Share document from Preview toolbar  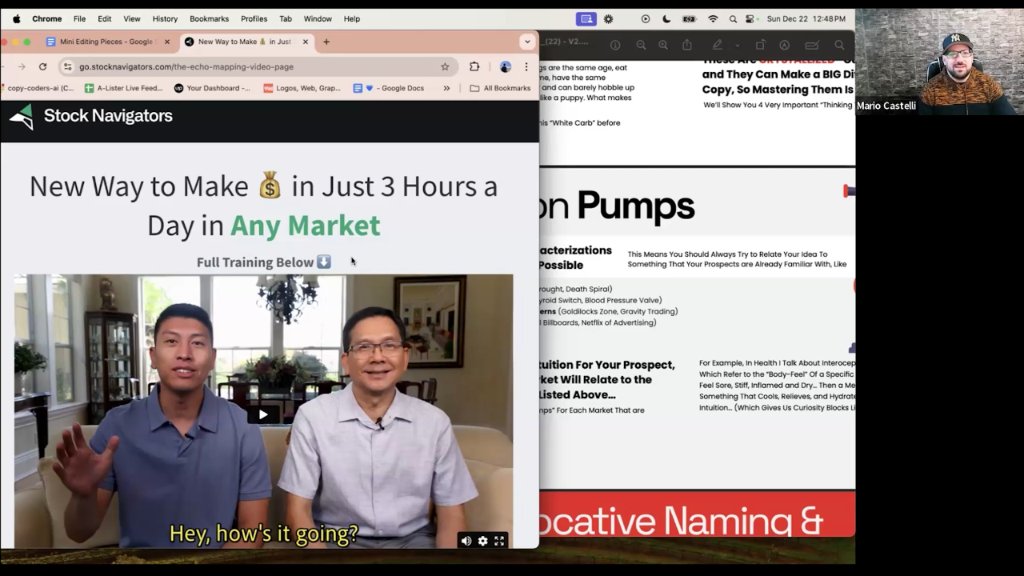point(687,45)
